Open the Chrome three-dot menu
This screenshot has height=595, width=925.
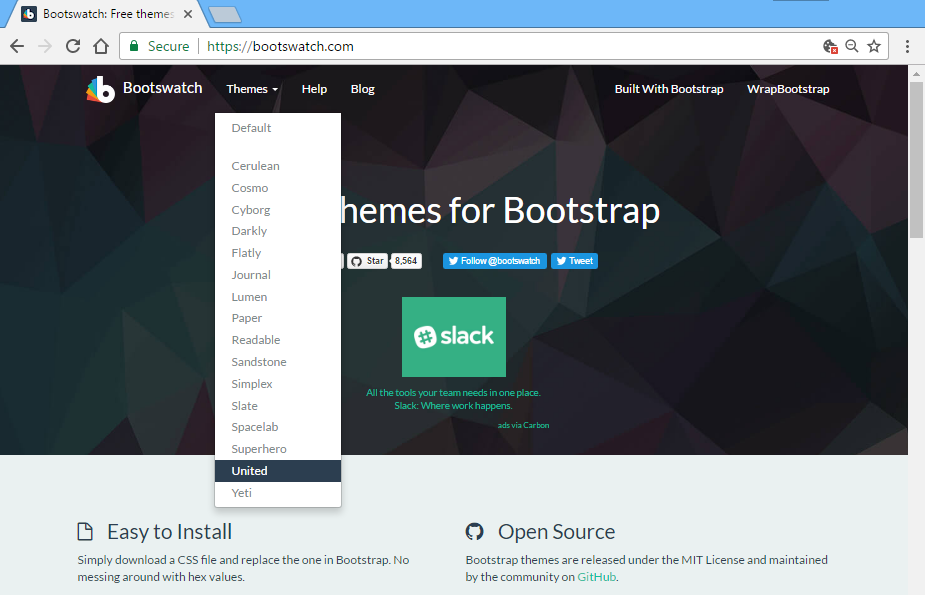[907, 46]
